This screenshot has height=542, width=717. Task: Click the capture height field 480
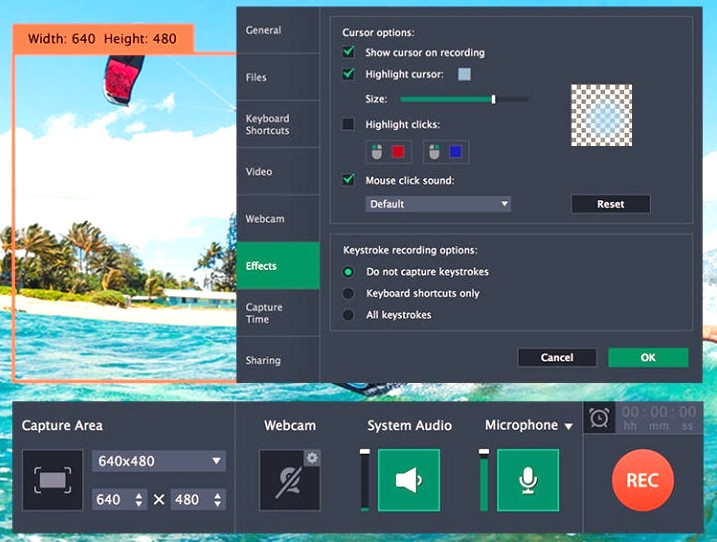[198, 499]
